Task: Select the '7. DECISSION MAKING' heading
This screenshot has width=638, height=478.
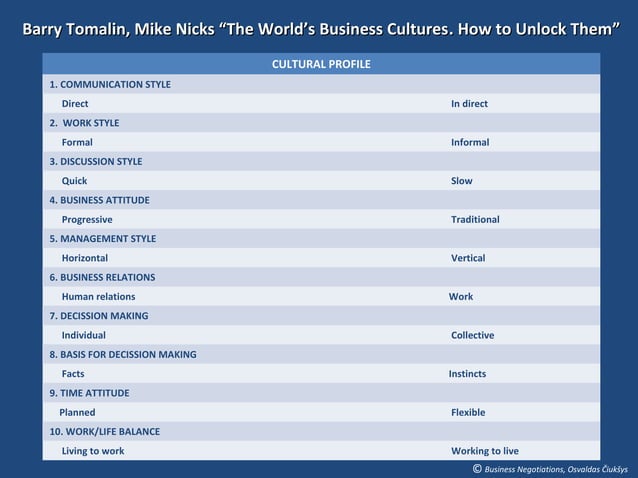Action: pos(99,316)
